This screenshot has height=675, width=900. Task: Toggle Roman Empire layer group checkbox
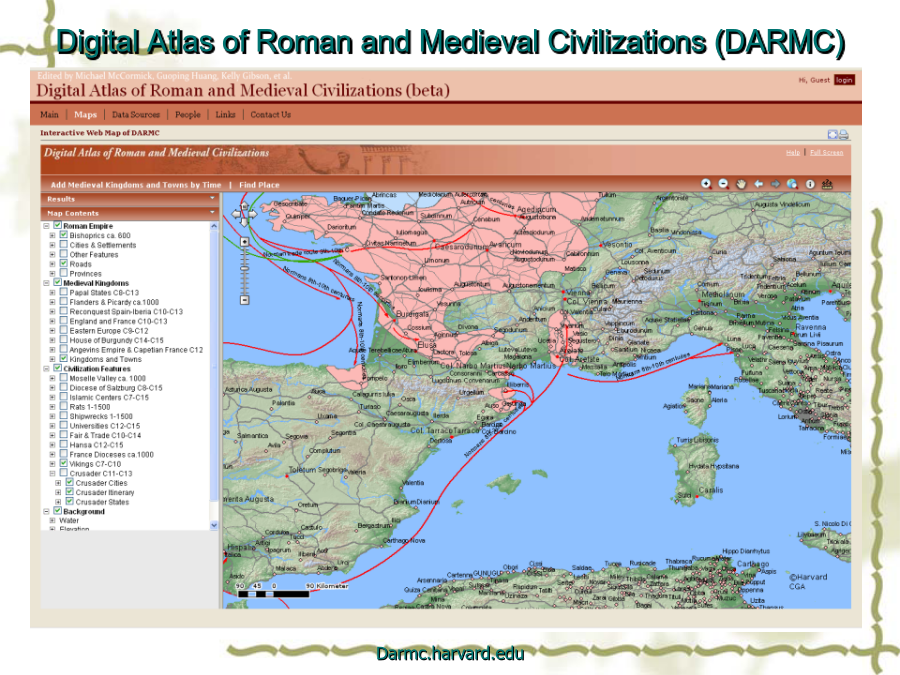coord(57,226)
